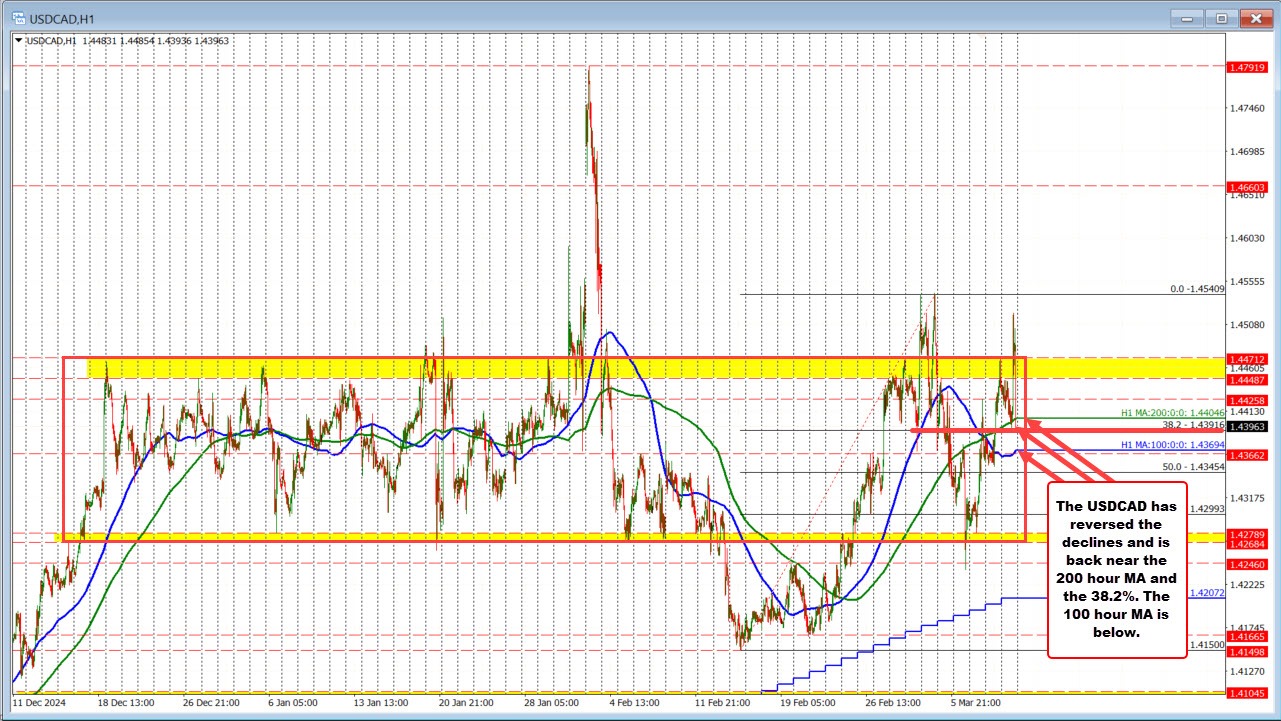The image size is (1281, 721).
Task: Click the 1.41045 red price label
Action: tap(1246, 692)
